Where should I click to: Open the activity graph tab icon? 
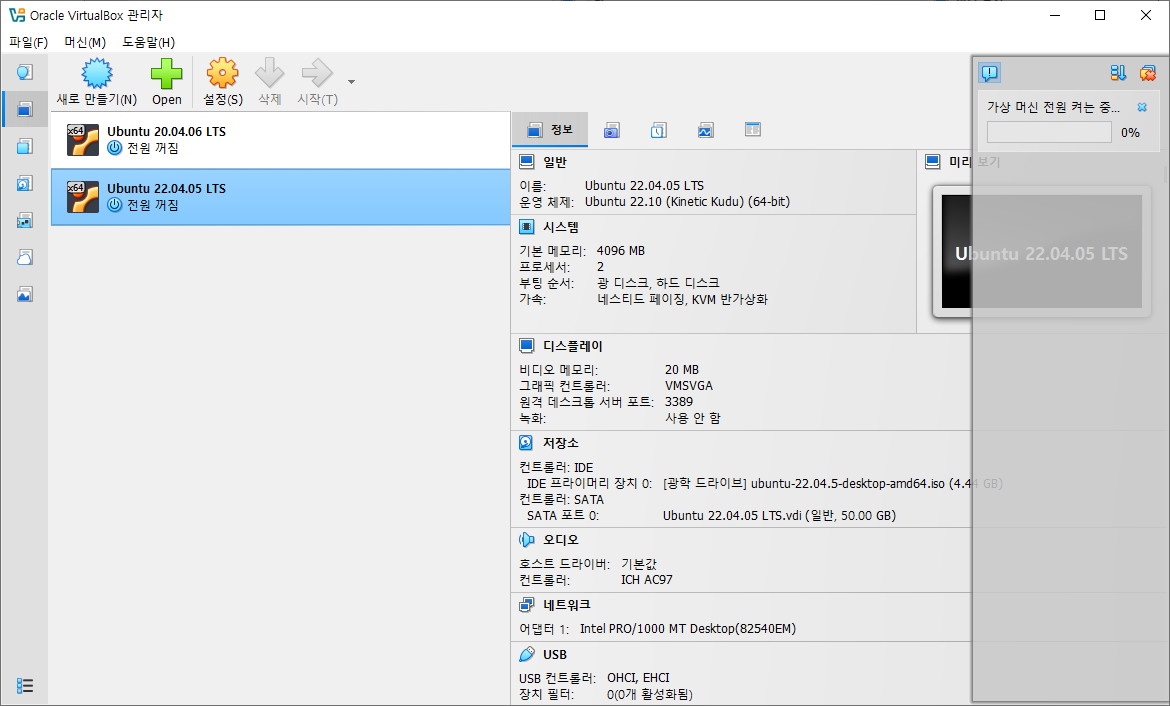point(705,131)
